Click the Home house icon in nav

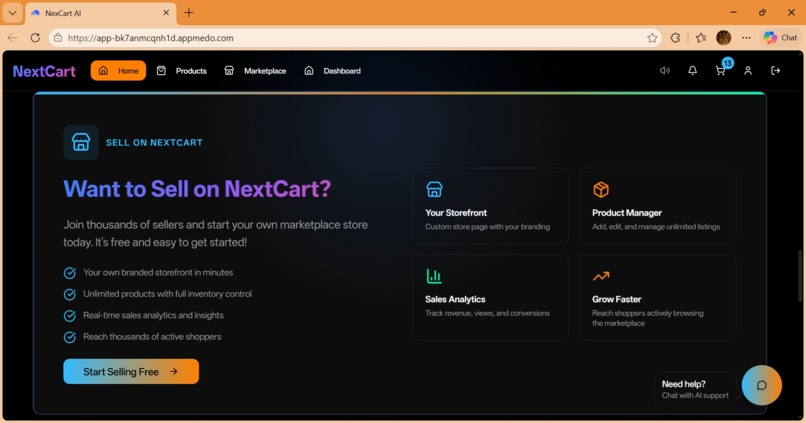pyautogui.click(x=103, y=71)
